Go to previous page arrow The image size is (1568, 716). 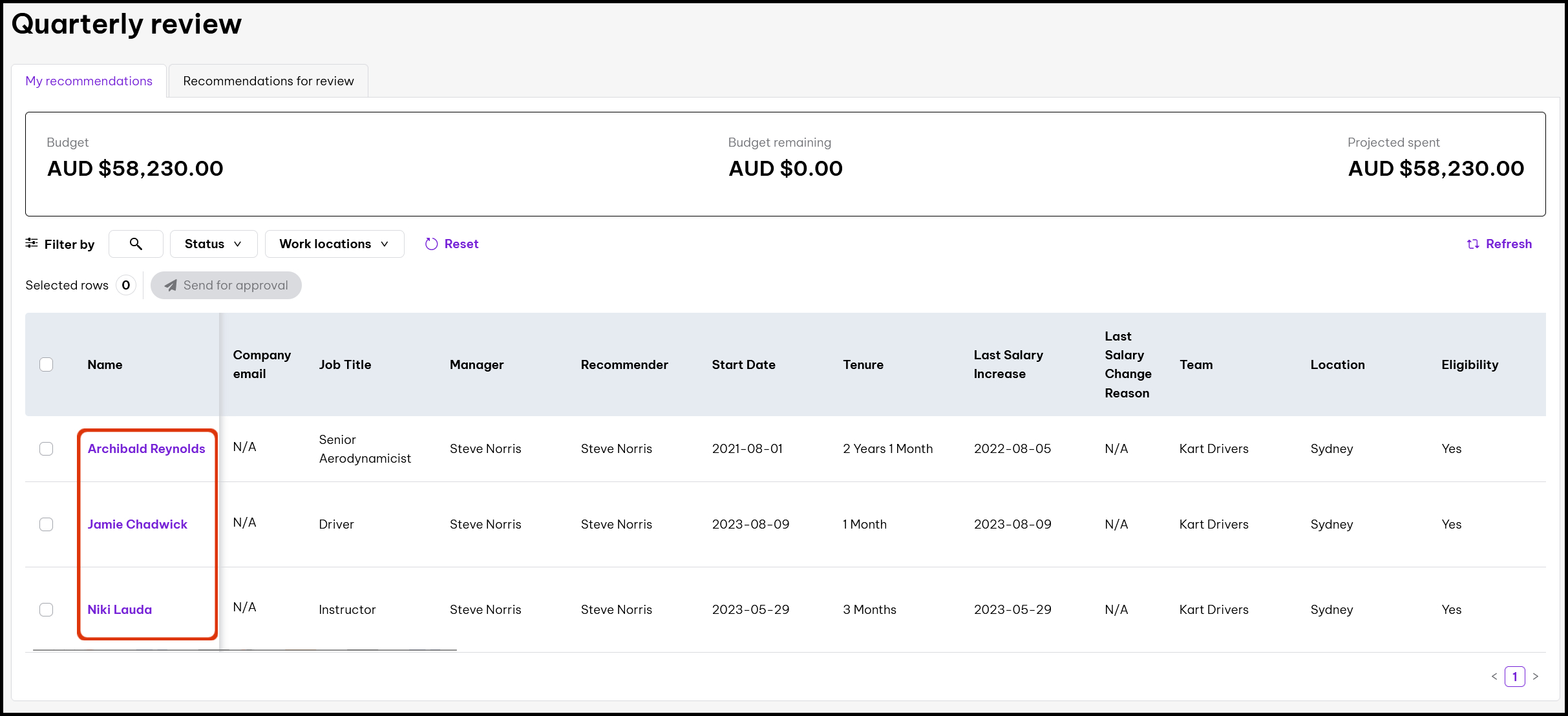[1494, 677]
